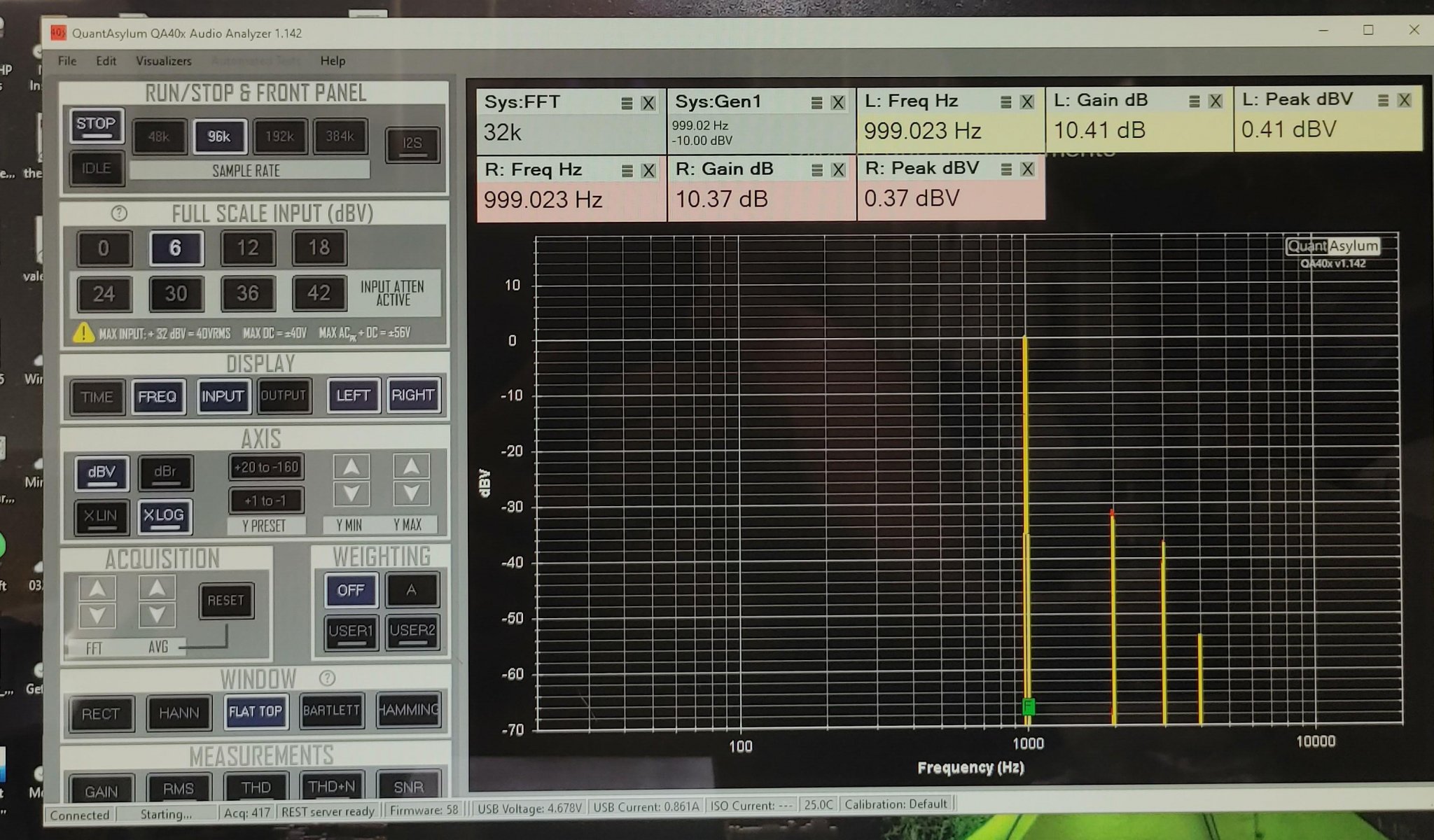Choose the HANN window
Image resolution: width=1434 pixels, height=840 pixels.
(x=179, y=713)
